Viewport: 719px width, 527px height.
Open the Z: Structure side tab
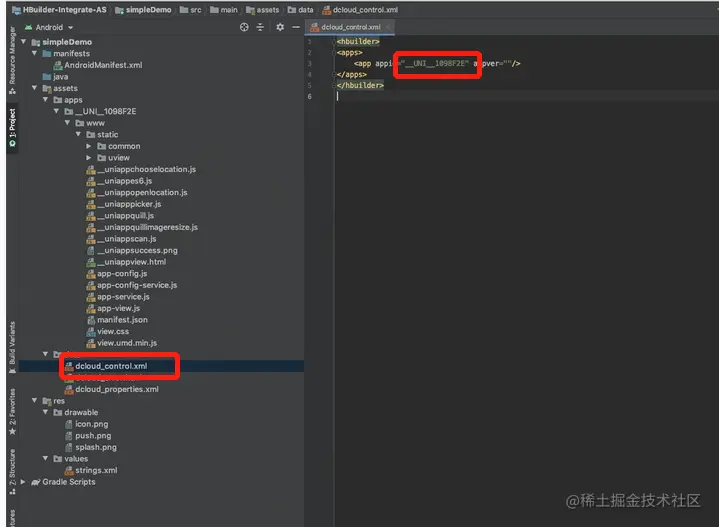coord(12,472)
